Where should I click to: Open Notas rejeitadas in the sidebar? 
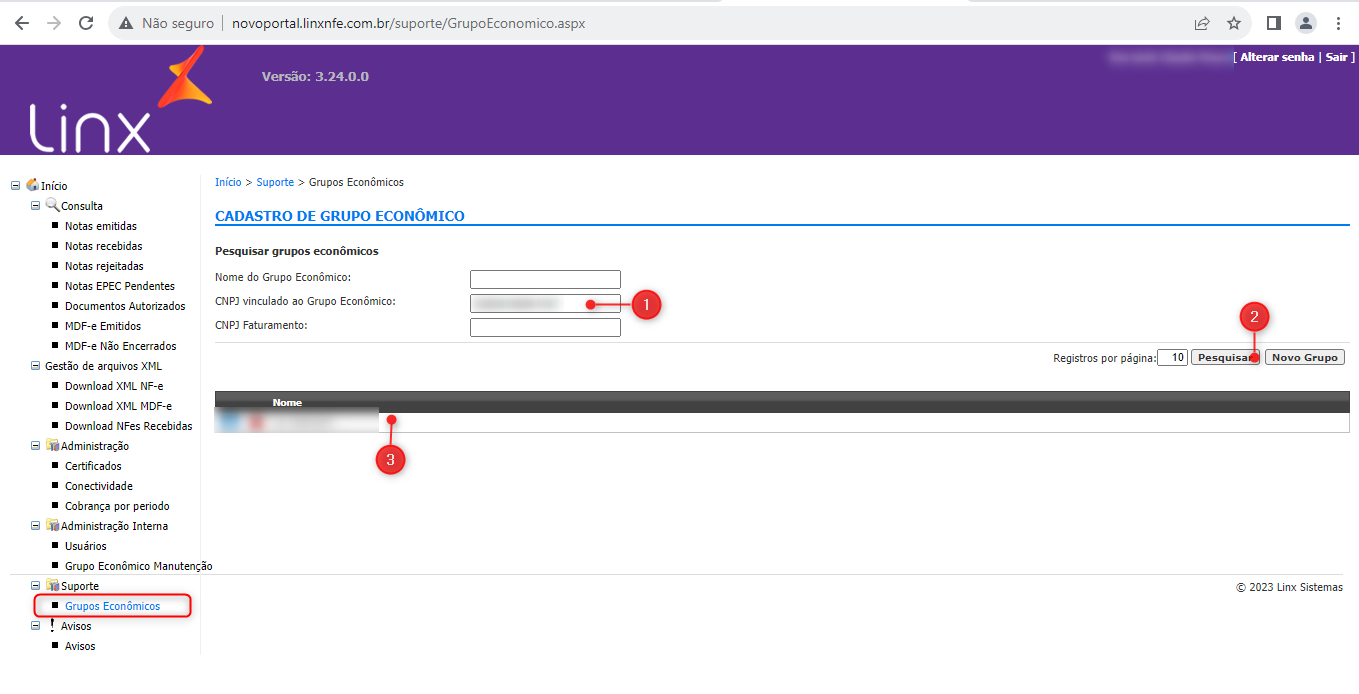pyautogui.click(x=104, y=266)
